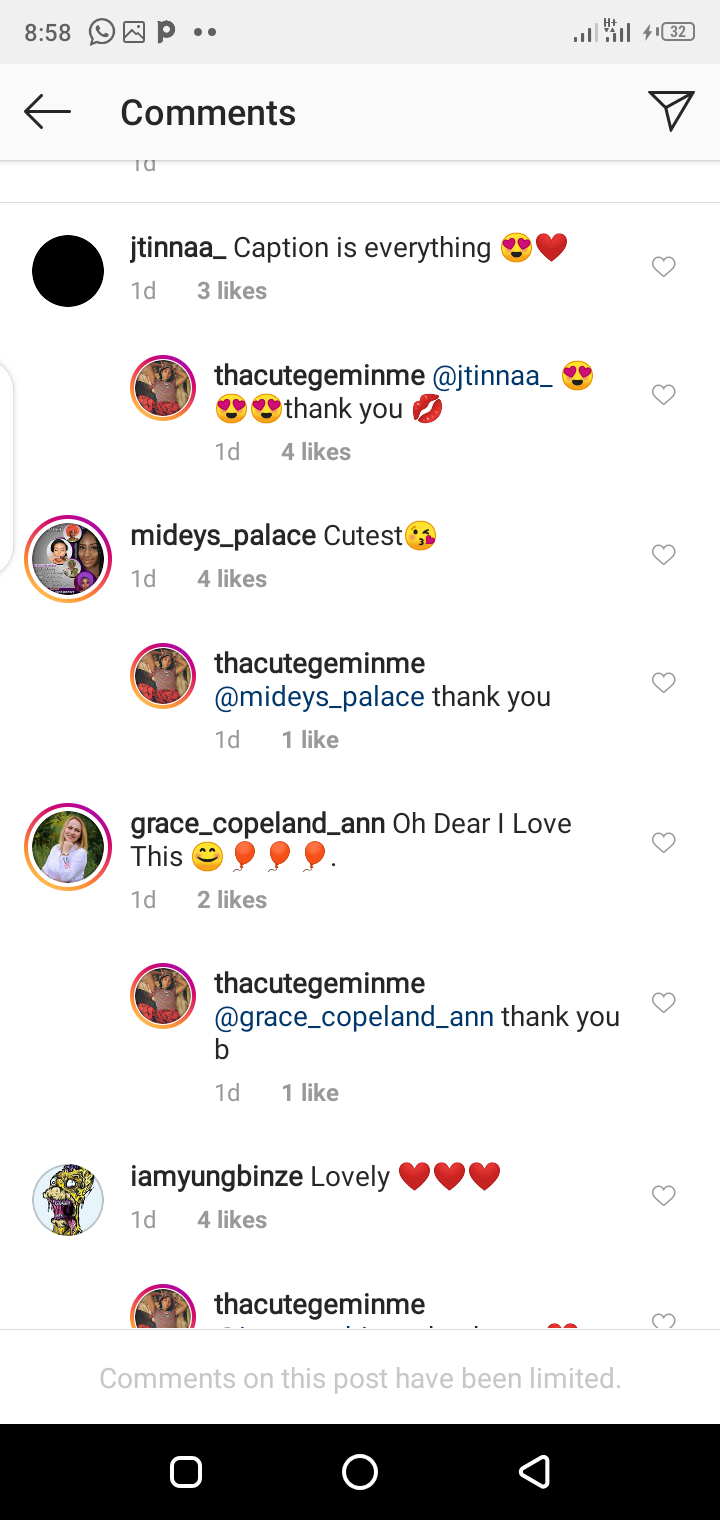Like thacutegeminme's reply to @jtinnaa_
This screenshot has height=1520, width=720.
(664, 395)
